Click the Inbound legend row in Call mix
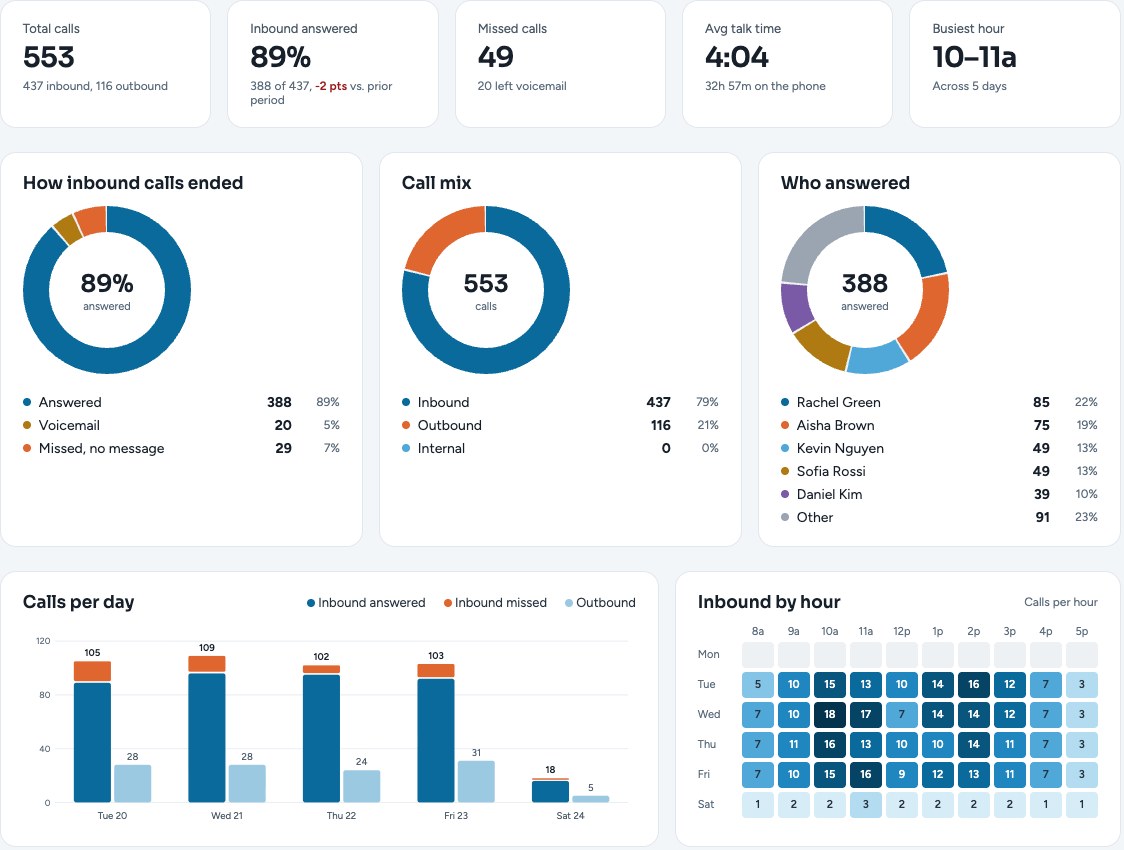The width and height of the screenshot is (1124, 850). (x=560, y=403)
